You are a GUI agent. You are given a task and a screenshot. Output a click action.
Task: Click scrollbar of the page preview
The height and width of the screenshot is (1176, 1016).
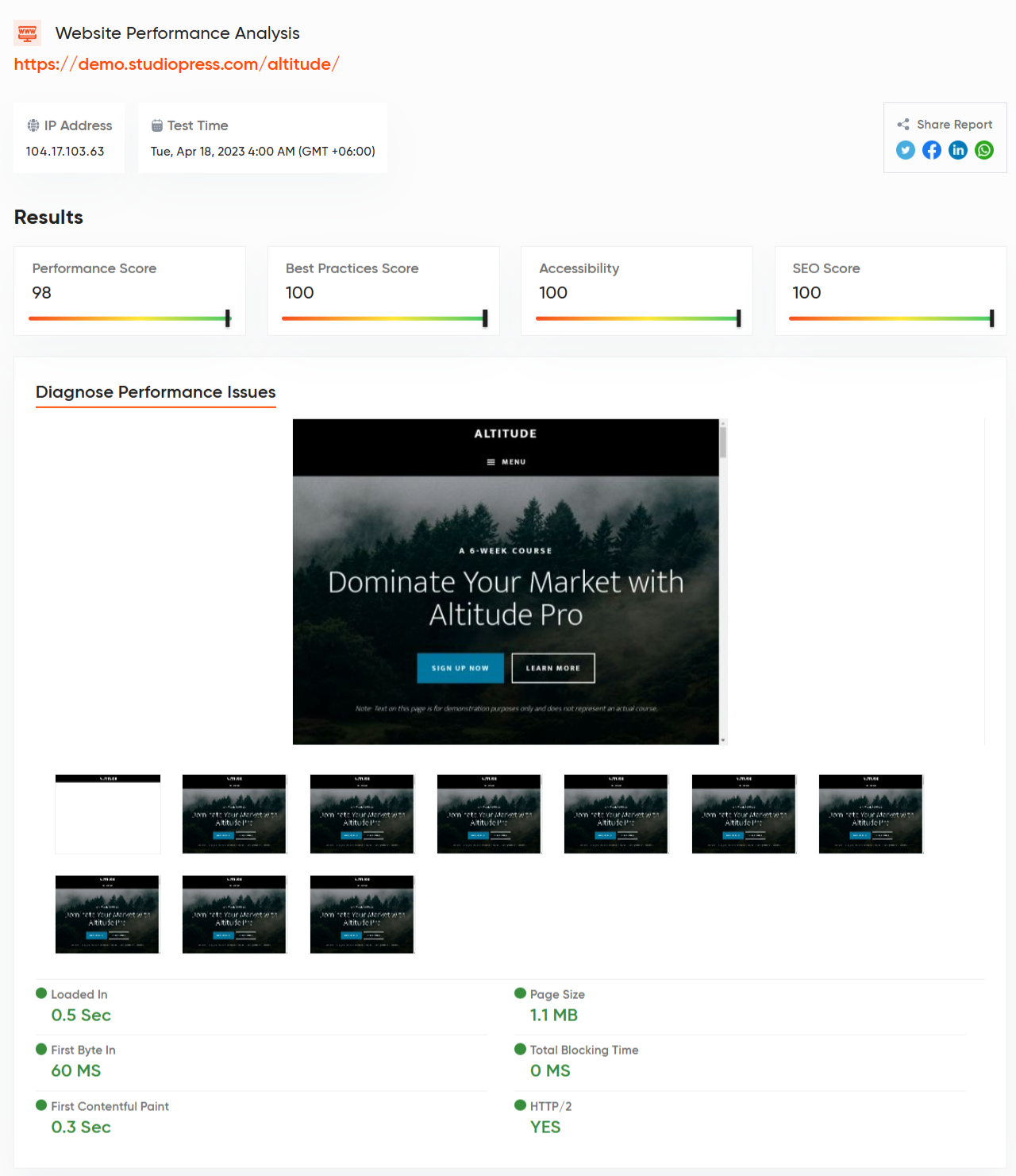(723, 581)
